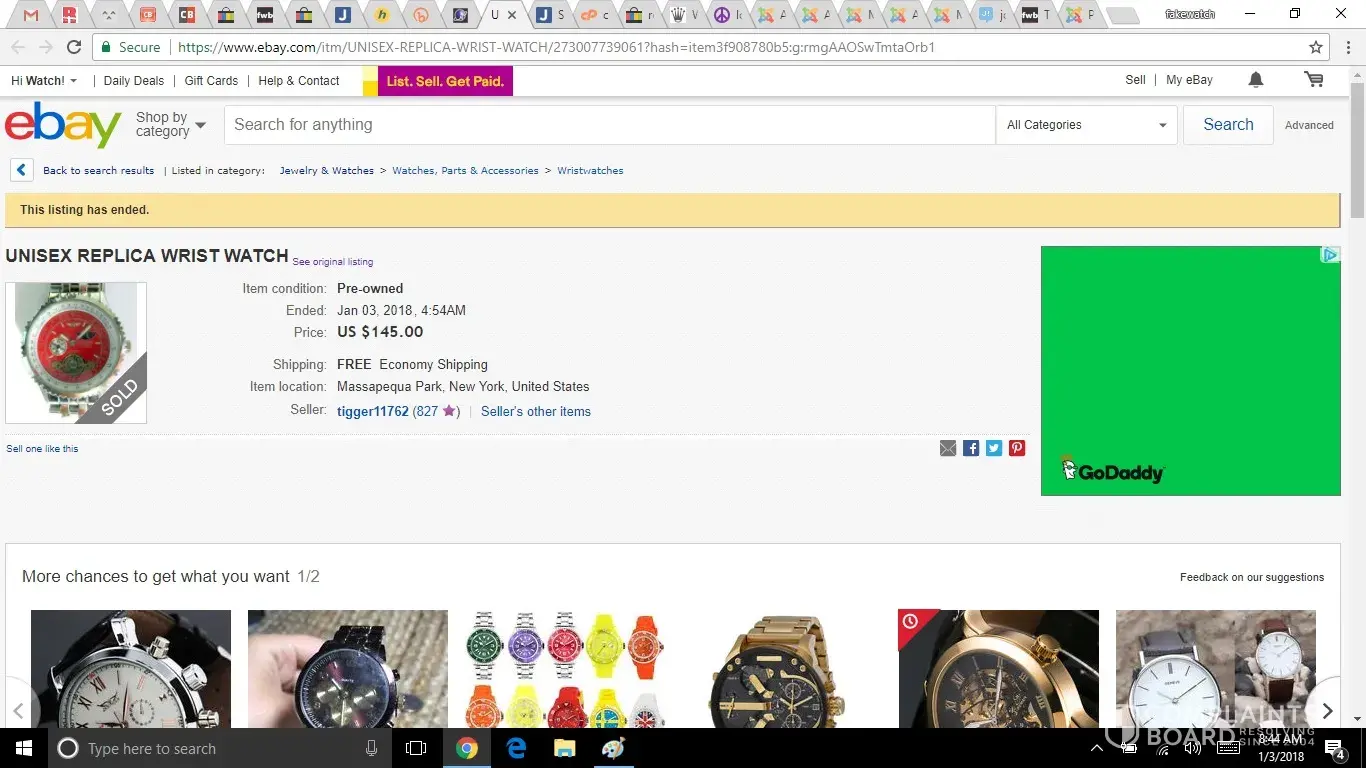Open Watches, Parts & Accessories category
This screenshot has width=1366, height=768.
[x=465, y=171]
